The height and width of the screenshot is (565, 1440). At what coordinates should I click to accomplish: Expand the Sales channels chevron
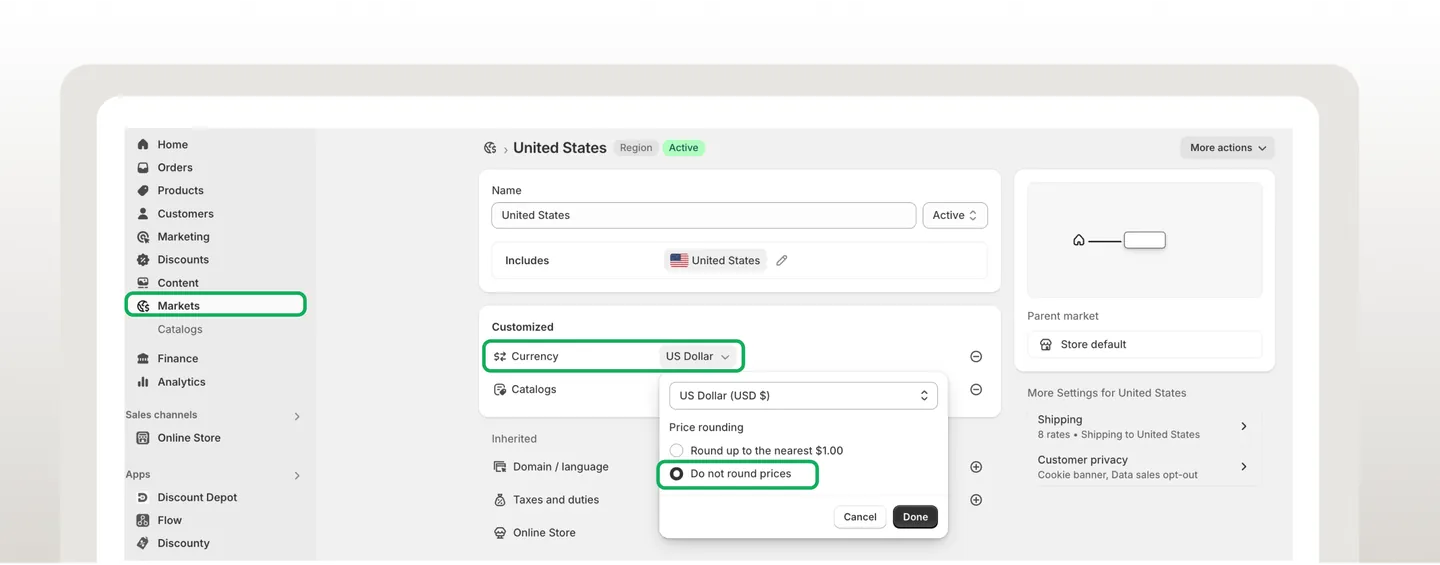click(297, 416)
